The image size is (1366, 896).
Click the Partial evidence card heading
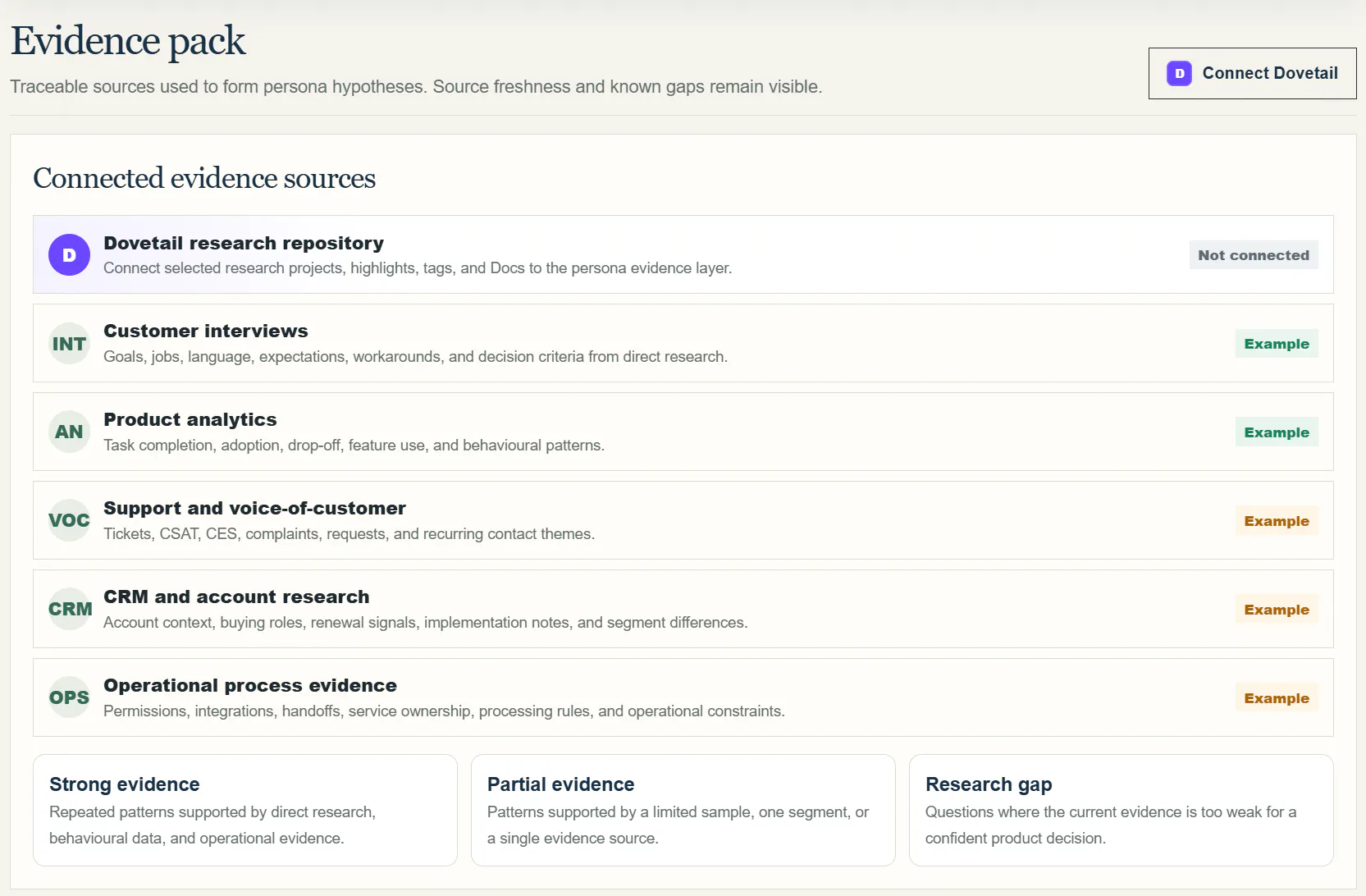tap(561, 784)
